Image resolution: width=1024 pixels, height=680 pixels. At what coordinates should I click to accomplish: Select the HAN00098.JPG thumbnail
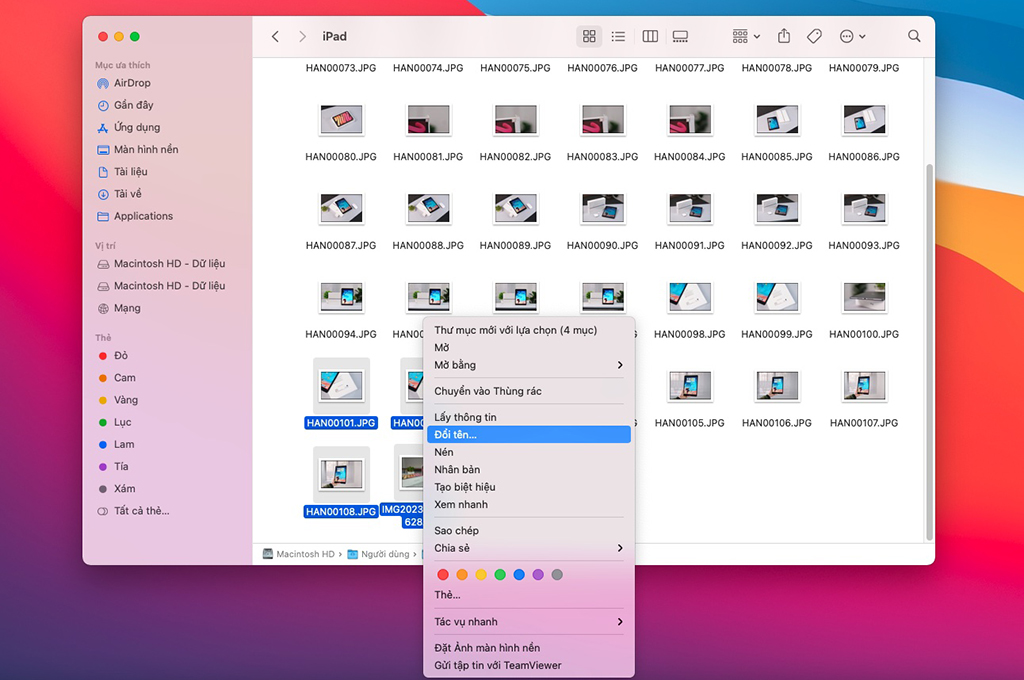tap(690, 297)
